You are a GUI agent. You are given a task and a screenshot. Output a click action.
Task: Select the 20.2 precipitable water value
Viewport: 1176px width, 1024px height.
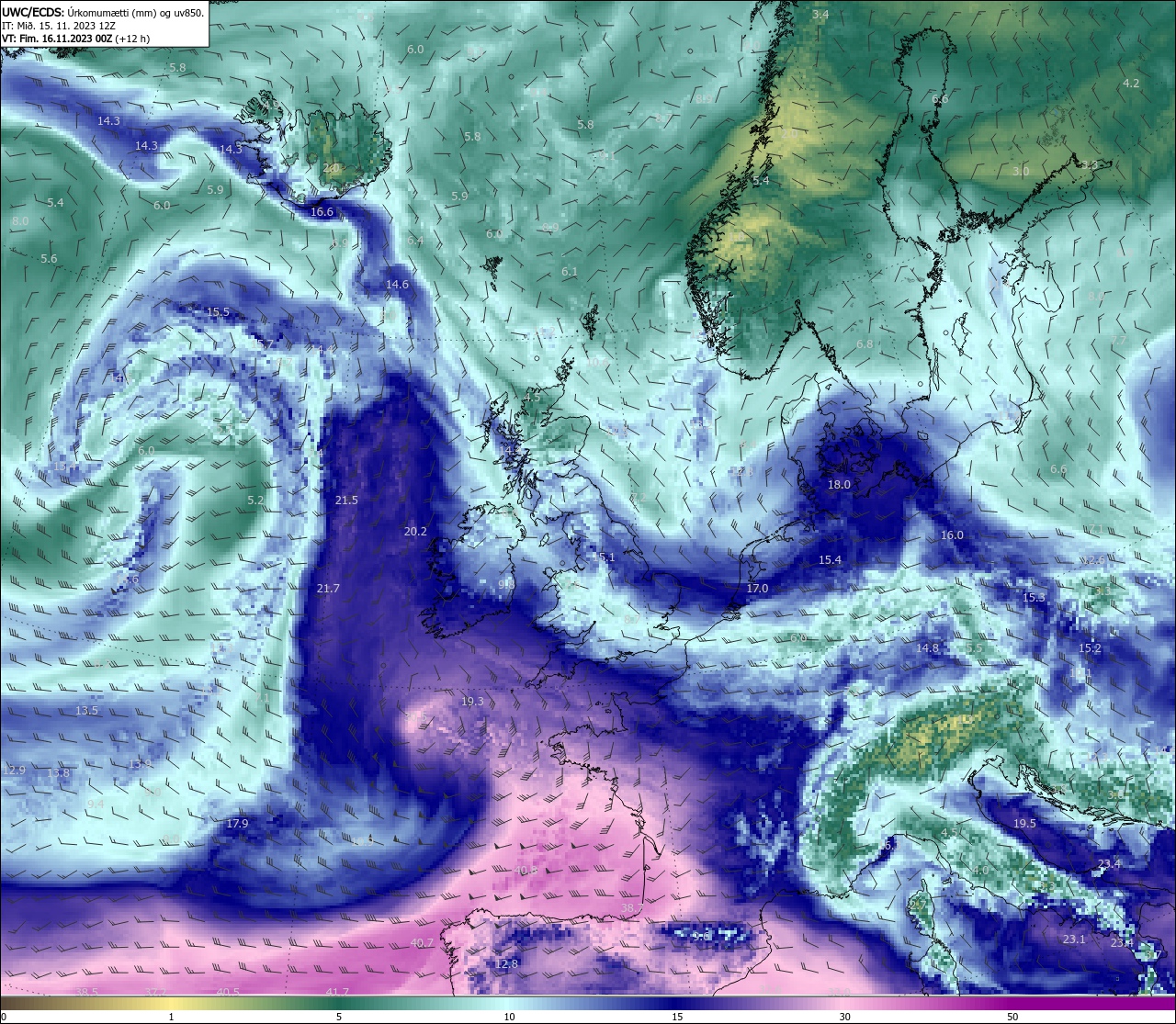pos(415,531)
